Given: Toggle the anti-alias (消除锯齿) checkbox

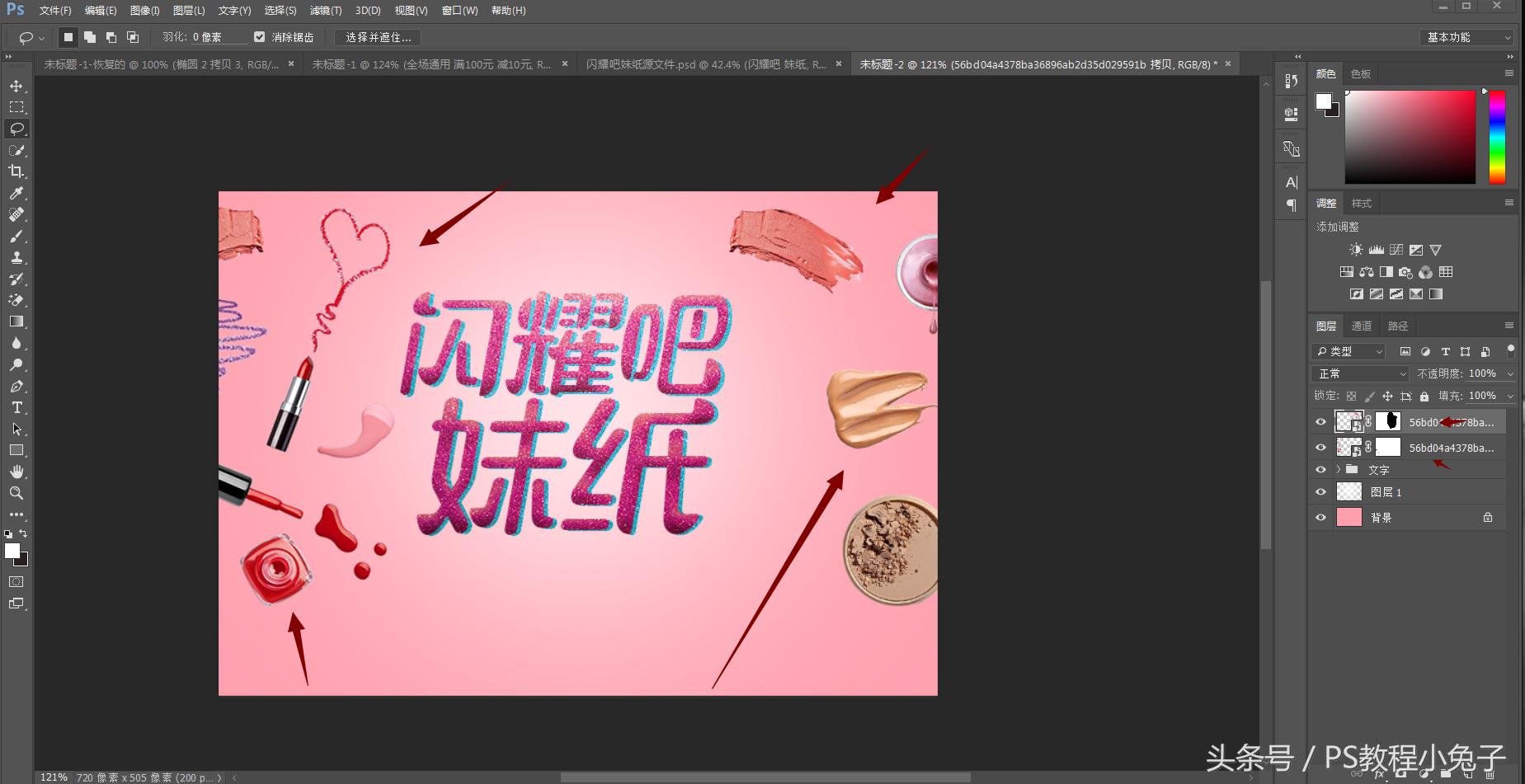Looking at the screenshot, I should tap(260, 37).
